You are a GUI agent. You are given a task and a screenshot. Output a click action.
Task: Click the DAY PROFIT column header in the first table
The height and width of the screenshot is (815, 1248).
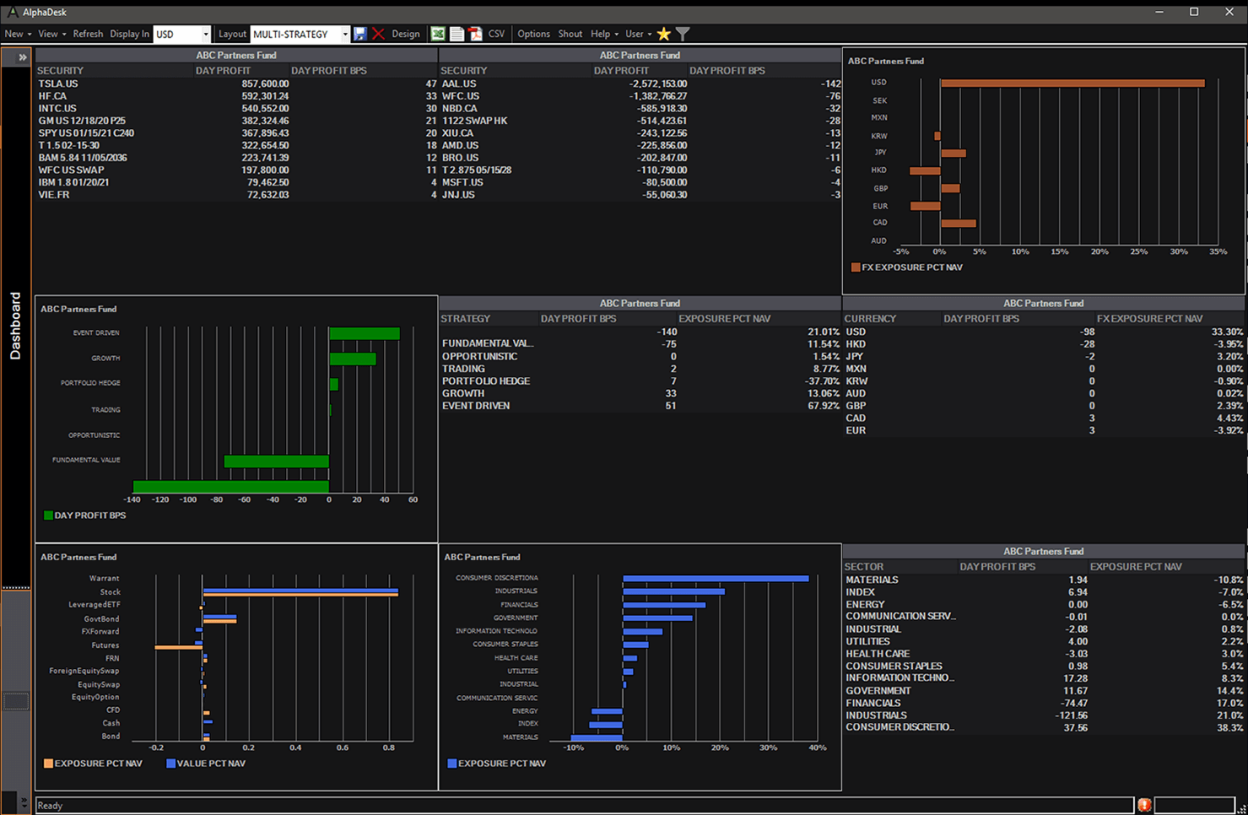[225, 71]
